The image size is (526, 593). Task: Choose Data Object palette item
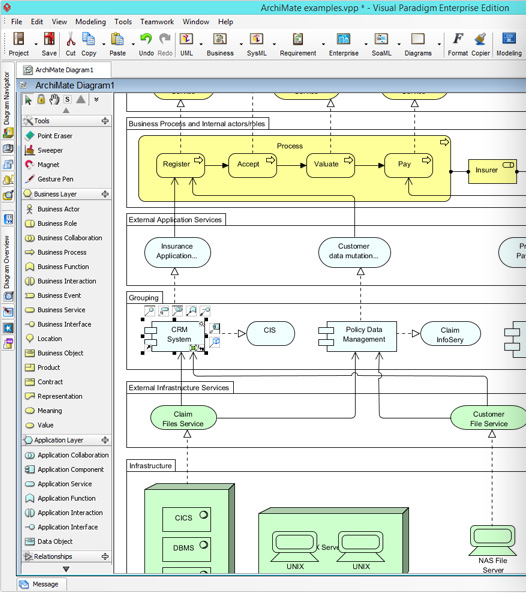click(x=55, y=541)
